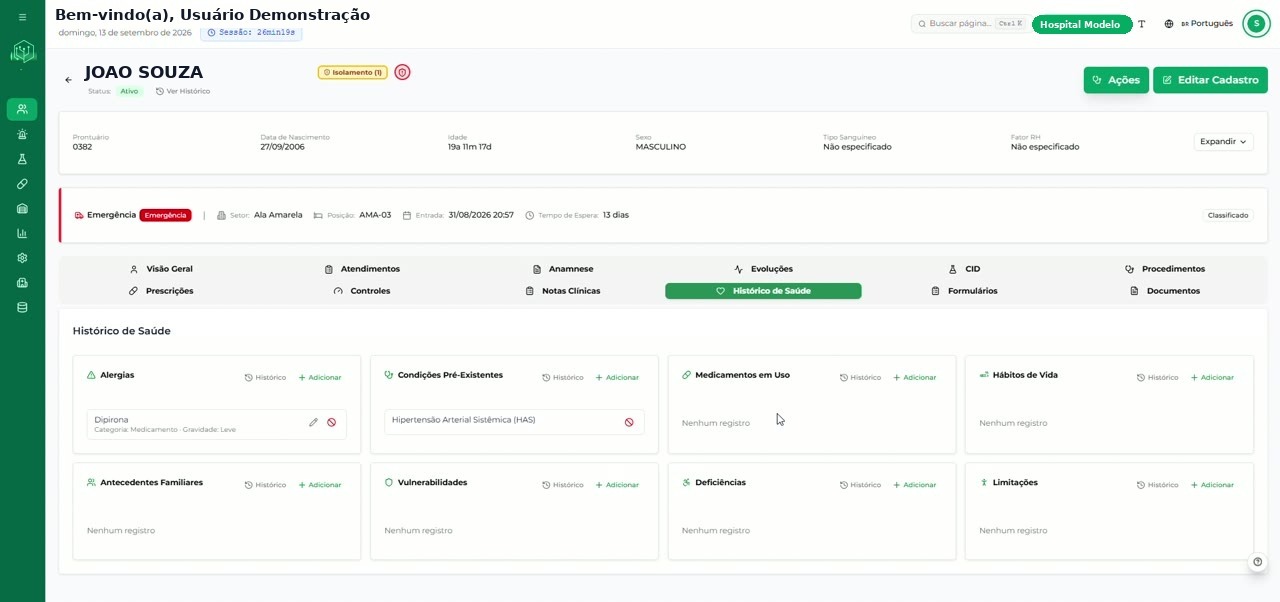Open the Hospital Modelo selector
This screenshot has height=602, width=1280.
click(x=1081, y=24)
